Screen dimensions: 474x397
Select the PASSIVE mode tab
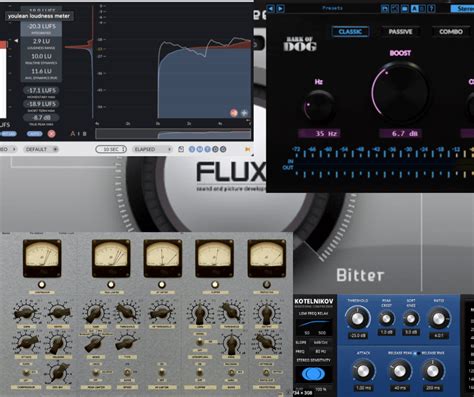pos(400,32)
